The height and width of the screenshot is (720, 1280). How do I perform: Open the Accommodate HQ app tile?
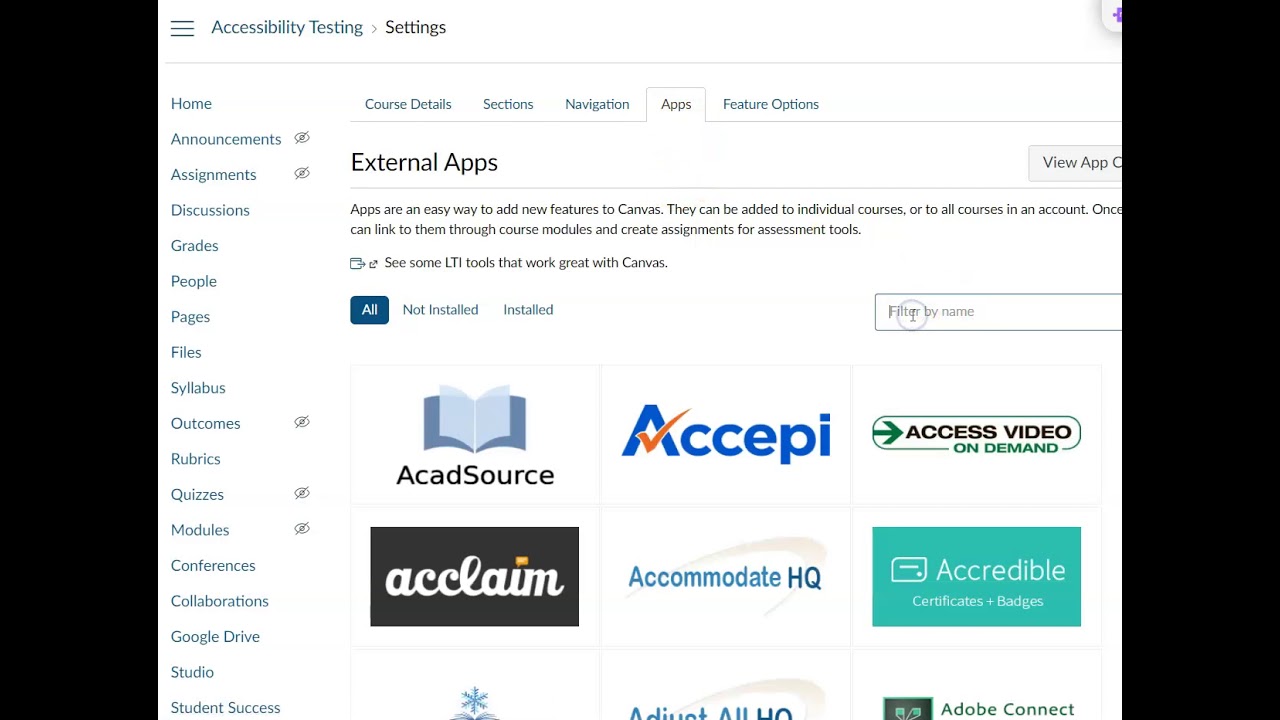(726, 577)
